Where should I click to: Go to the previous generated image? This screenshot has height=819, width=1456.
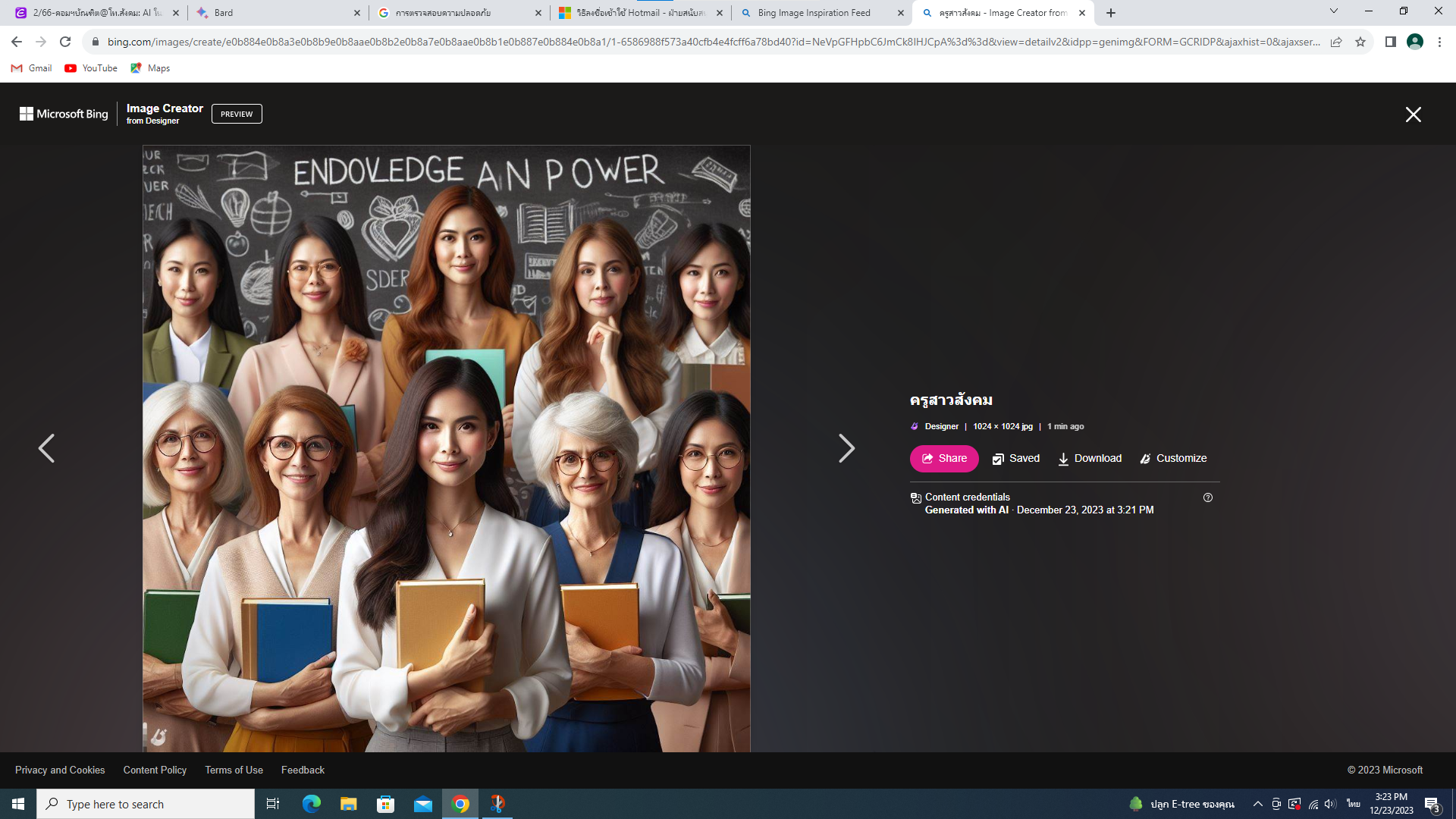click(46, 448)
